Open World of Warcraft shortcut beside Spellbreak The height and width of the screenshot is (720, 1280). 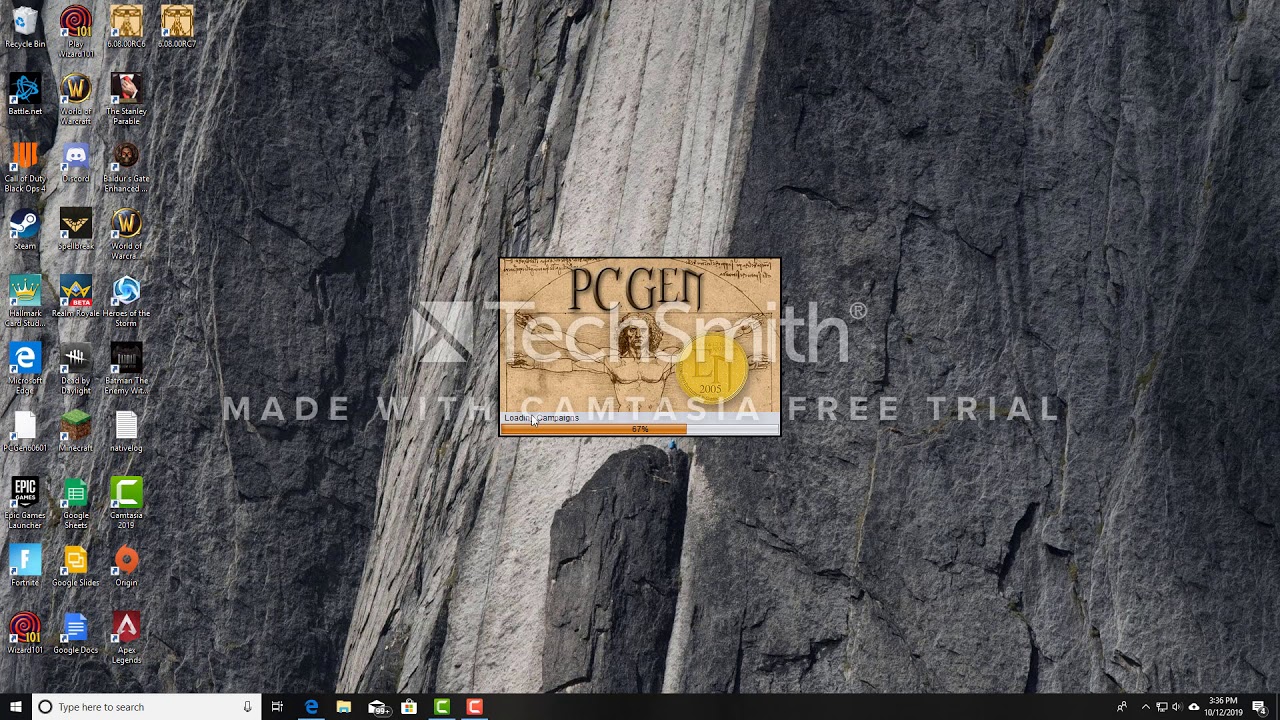[x=126, y=234]
